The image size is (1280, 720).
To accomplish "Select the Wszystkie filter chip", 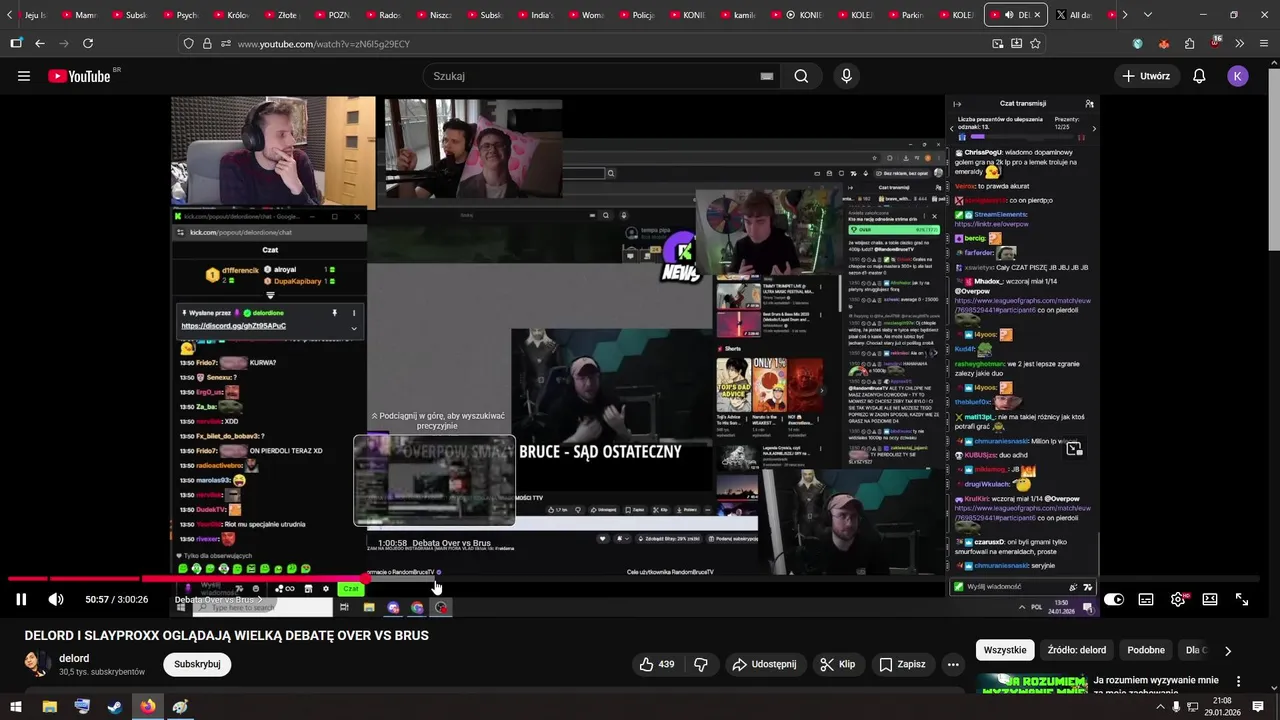I will [x=1005, y=650].
